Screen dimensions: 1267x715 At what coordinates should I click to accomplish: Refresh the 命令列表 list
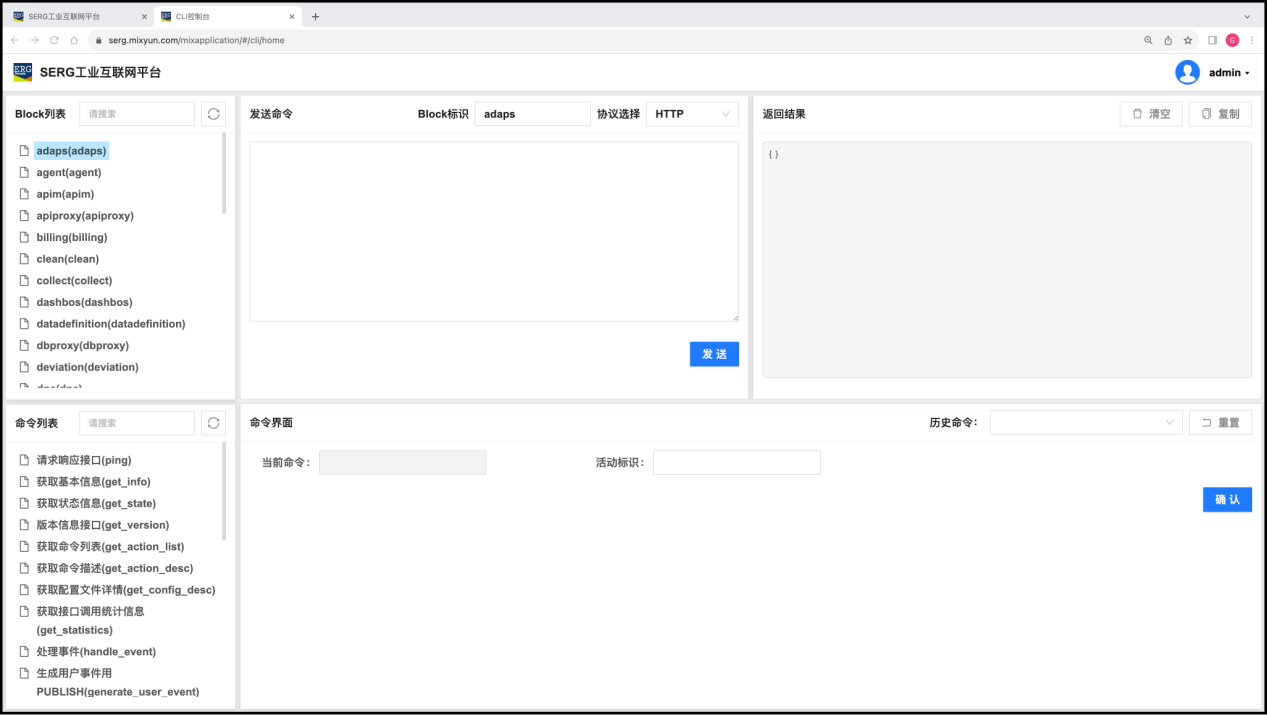point(213,423)
